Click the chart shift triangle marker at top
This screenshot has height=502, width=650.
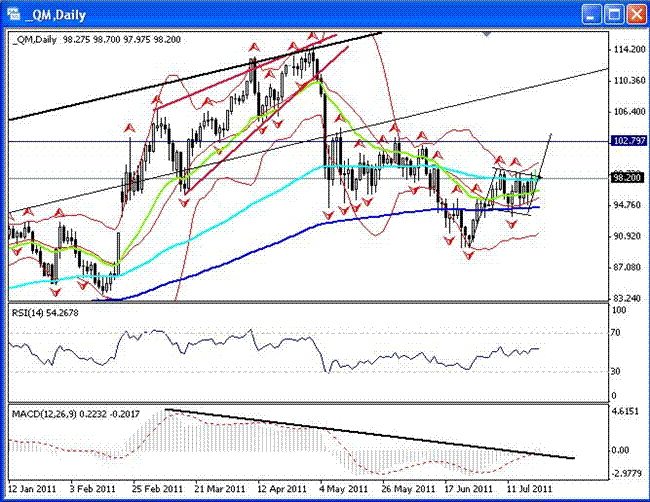point(486,33)
